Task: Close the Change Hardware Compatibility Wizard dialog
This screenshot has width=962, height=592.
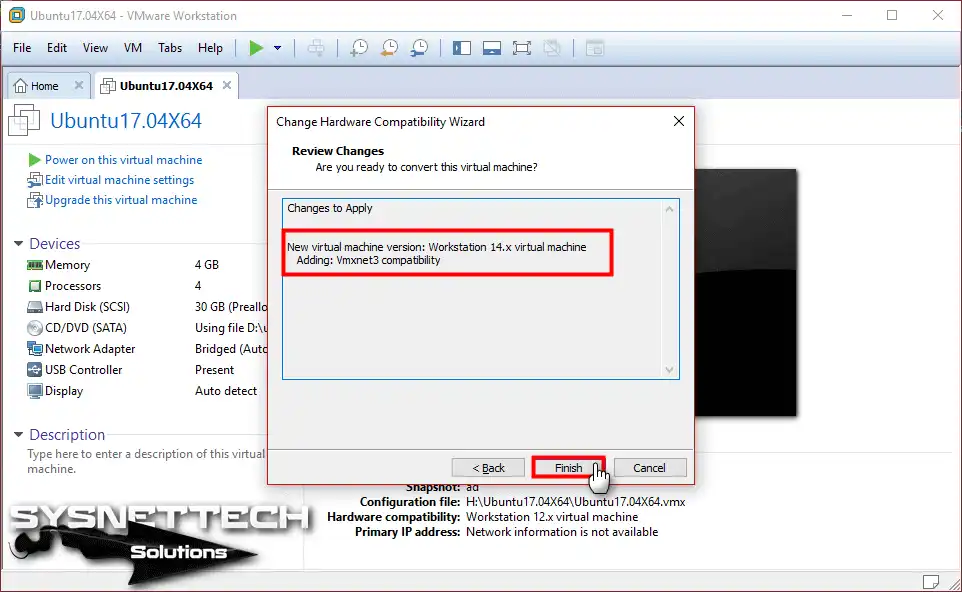Action: pyautogui.click(x=679, y=121)
